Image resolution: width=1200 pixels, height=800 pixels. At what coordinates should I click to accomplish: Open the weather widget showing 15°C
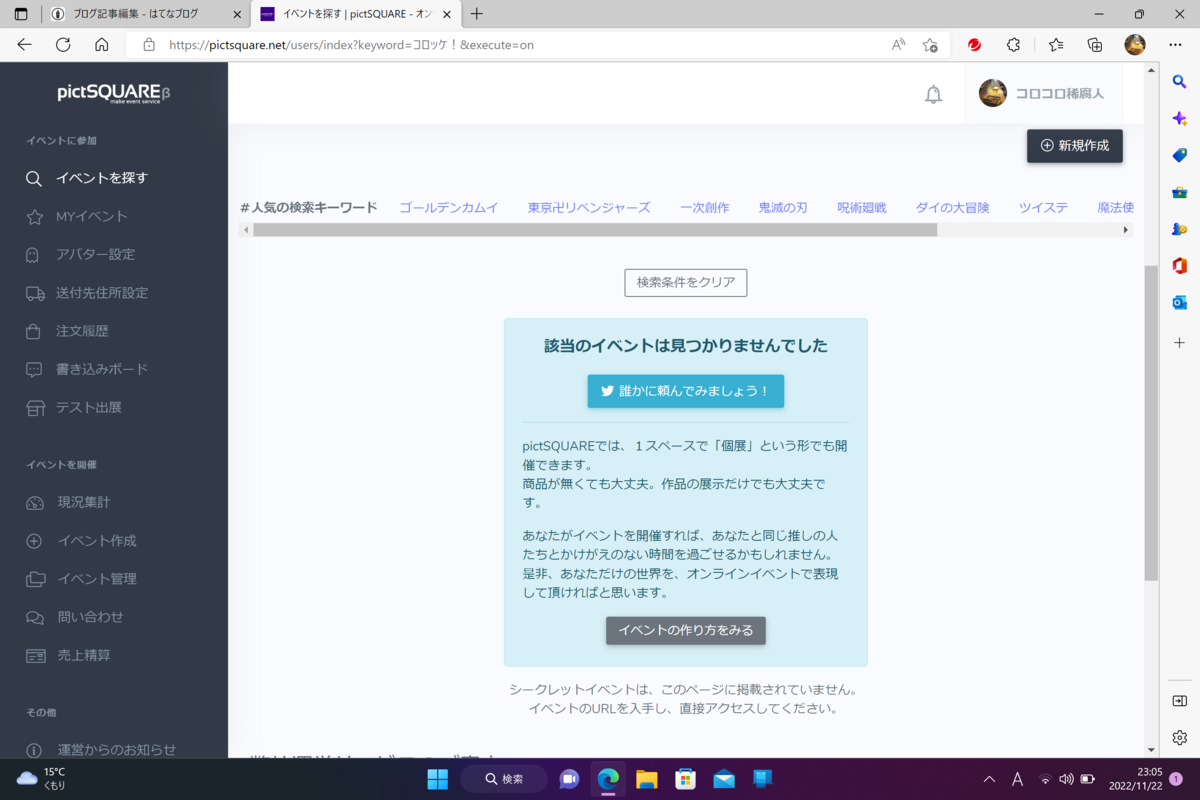(x=42, y=778)
